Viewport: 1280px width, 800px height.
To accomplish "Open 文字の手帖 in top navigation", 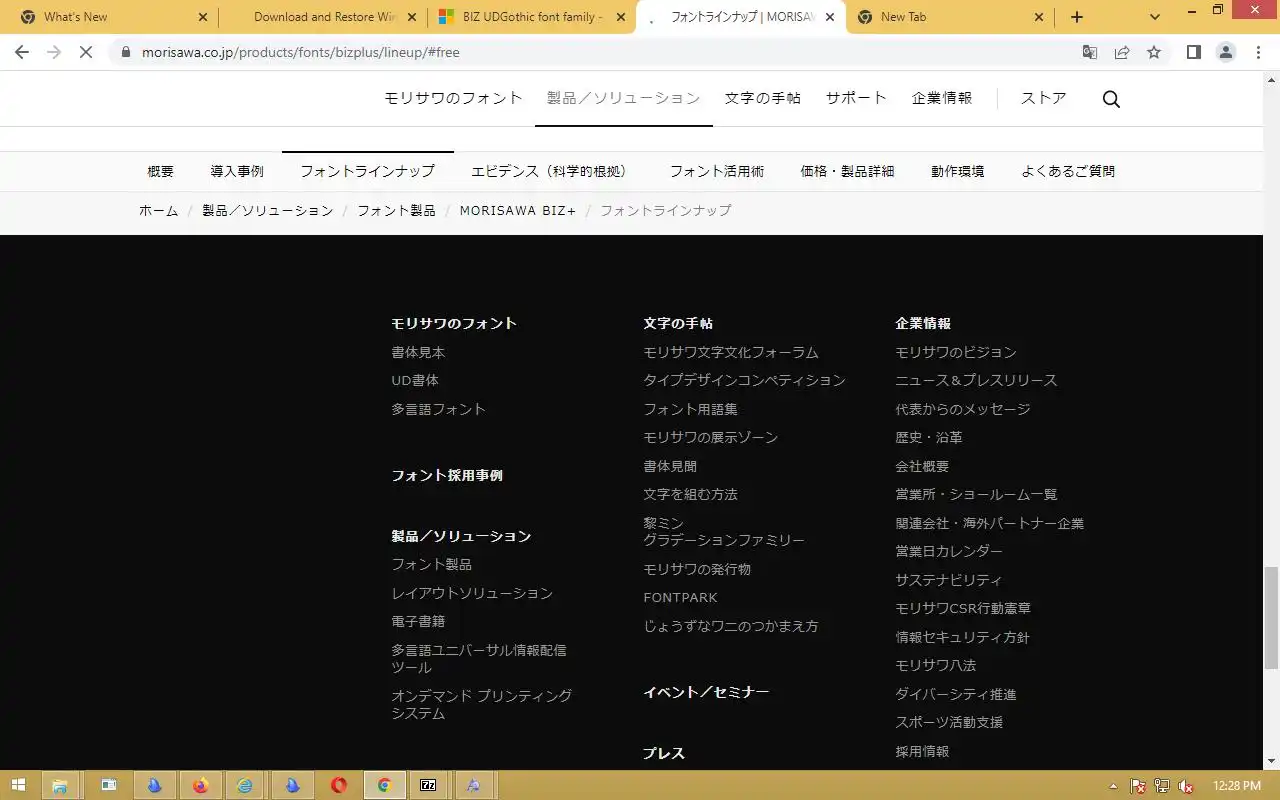I will [763, 98].
